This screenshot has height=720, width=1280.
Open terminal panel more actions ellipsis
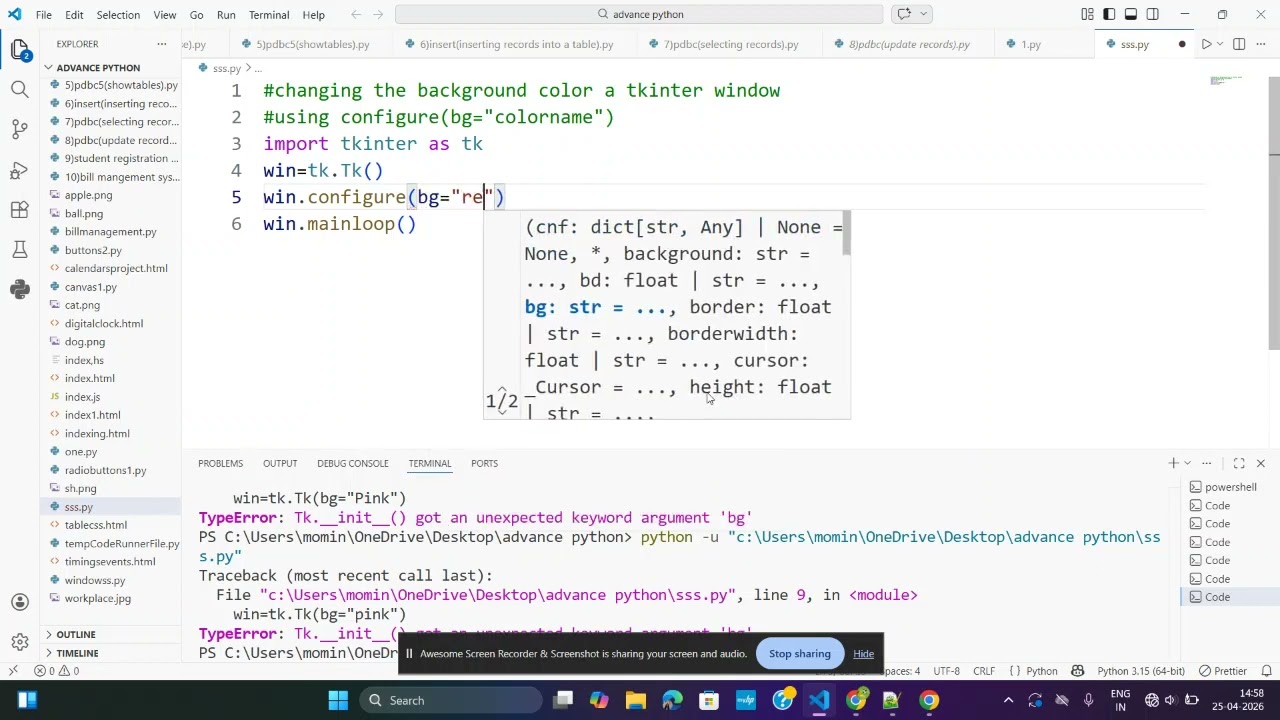tap(1207, 463)
